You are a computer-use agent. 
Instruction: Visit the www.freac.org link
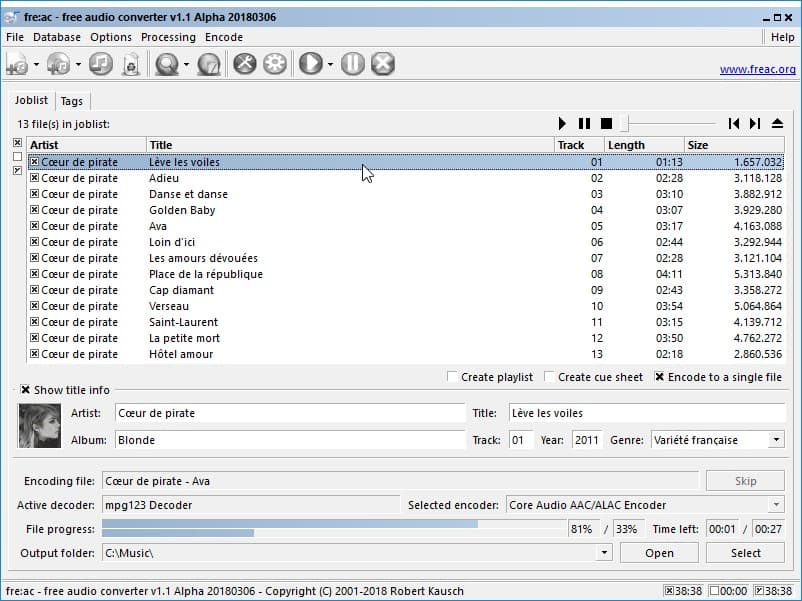[x=757, y=70]
